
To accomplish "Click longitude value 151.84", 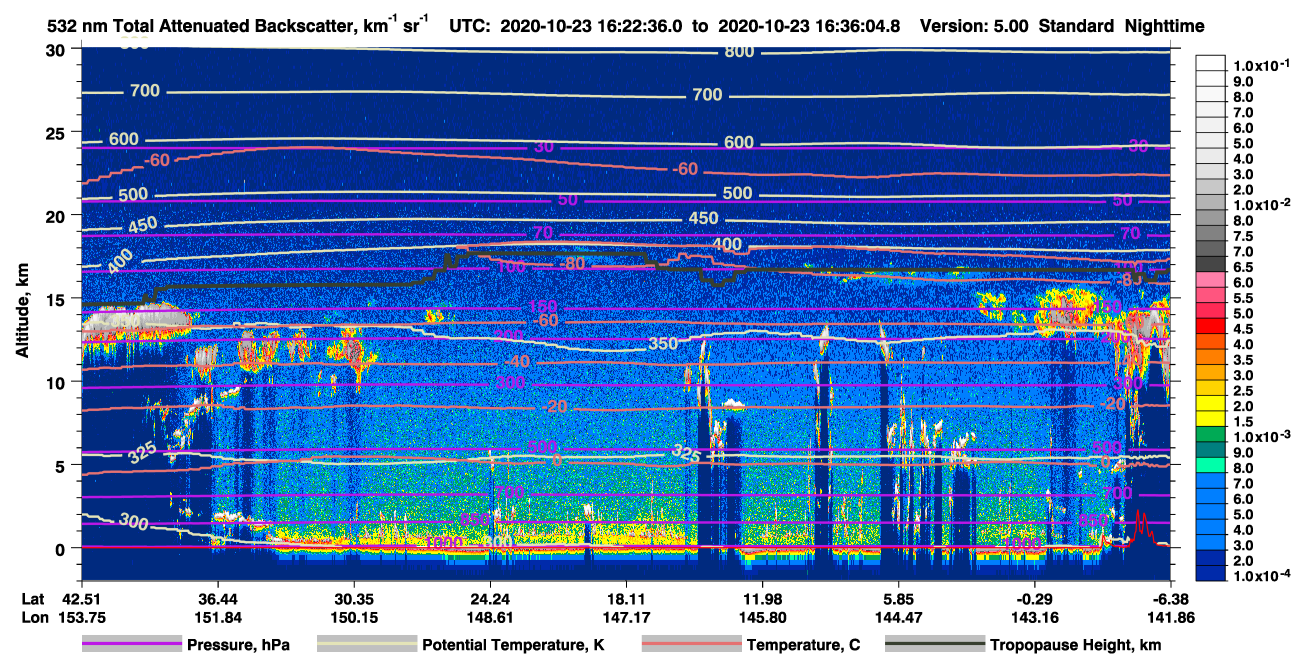I will [x=216, y=617].
